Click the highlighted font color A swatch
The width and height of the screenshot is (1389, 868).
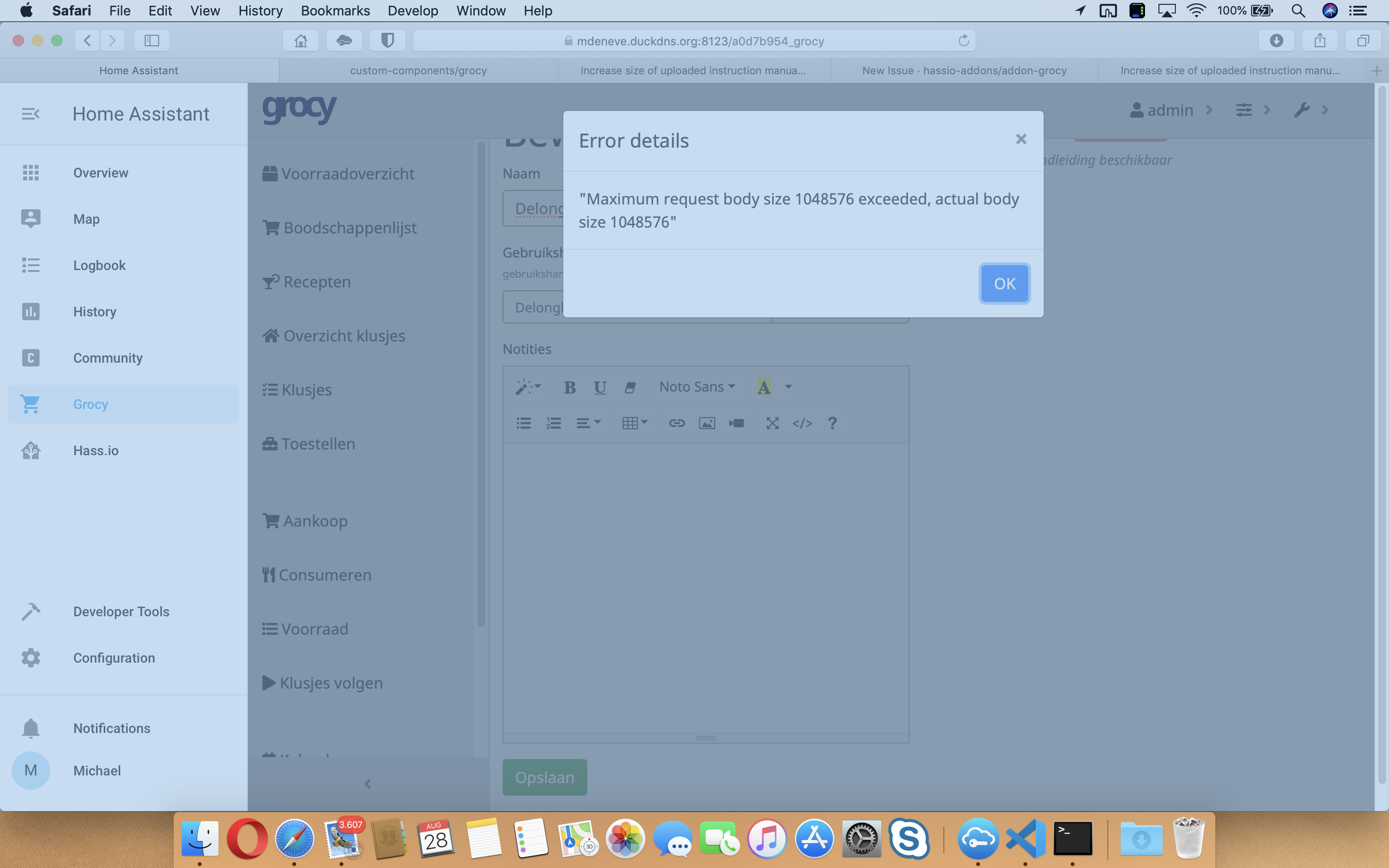coord(763,387)
